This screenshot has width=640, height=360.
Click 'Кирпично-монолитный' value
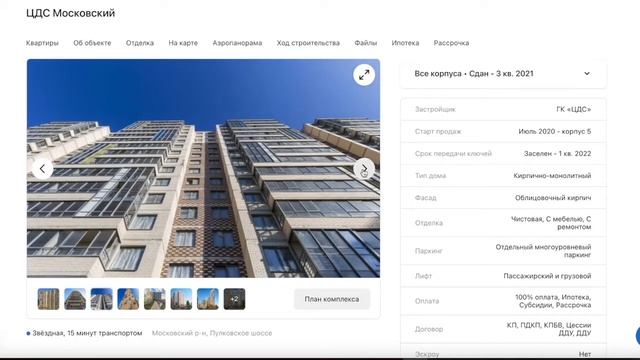click(x=552, y=176)
